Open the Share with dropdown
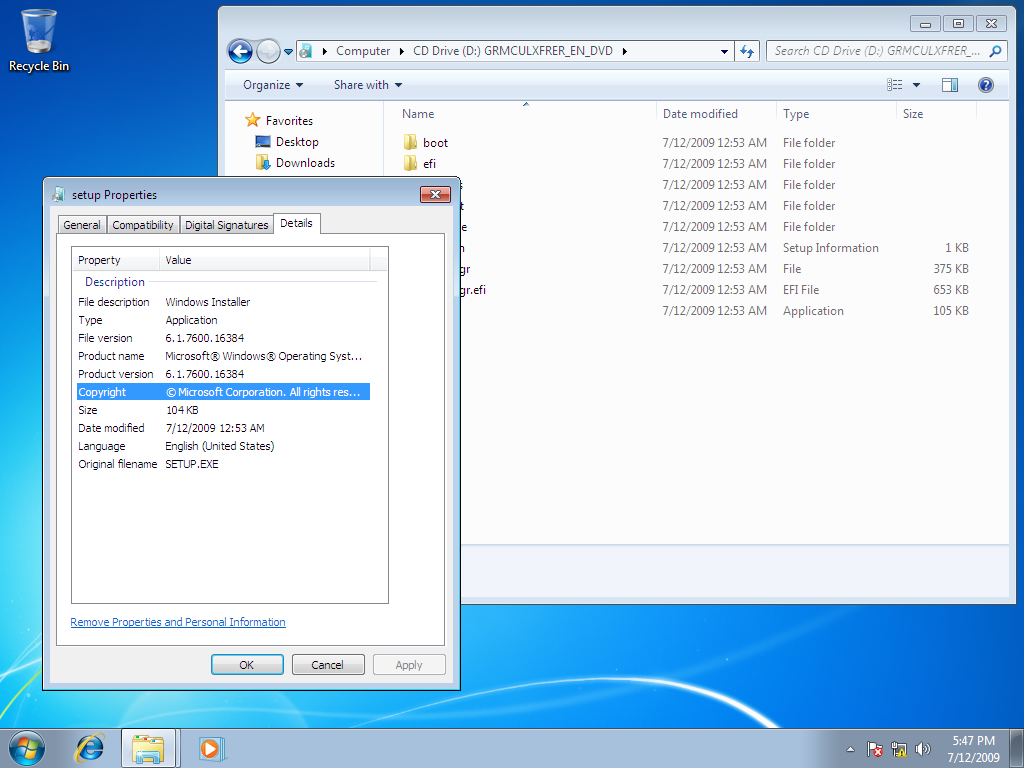Image resolution: width=1024 pixels, height=768 pixels. pos(368,85)
